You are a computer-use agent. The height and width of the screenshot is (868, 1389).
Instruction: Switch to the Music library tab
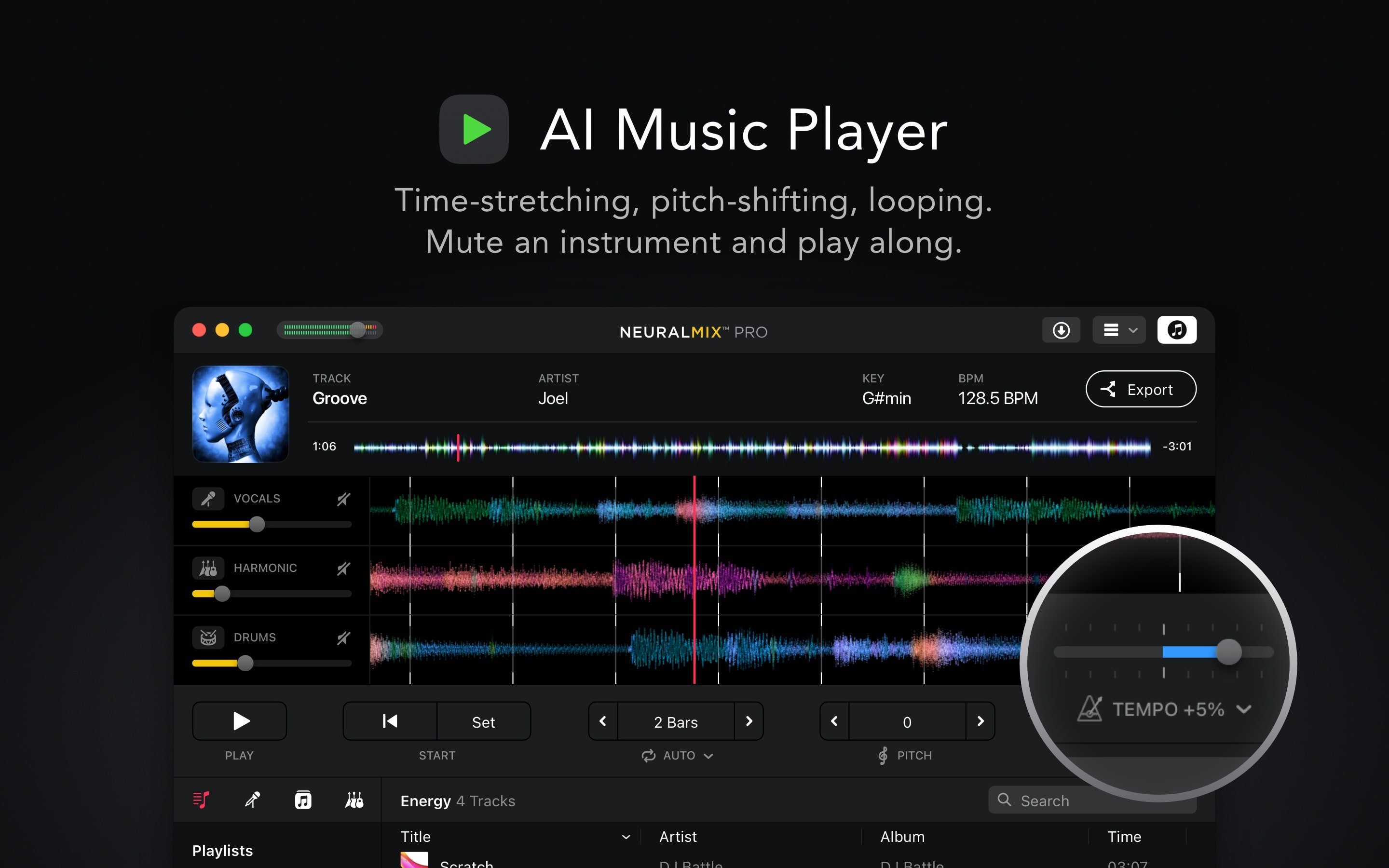click(x=303, y=800)
